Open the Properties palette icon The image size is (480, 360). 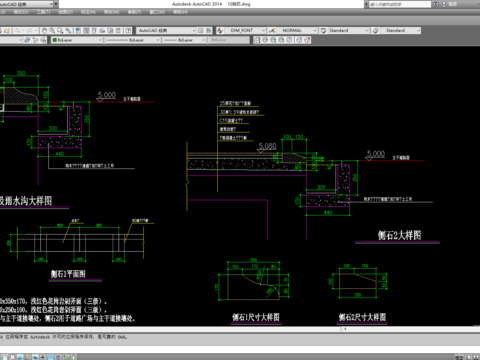pyautogui.click(x=78, y=31)
